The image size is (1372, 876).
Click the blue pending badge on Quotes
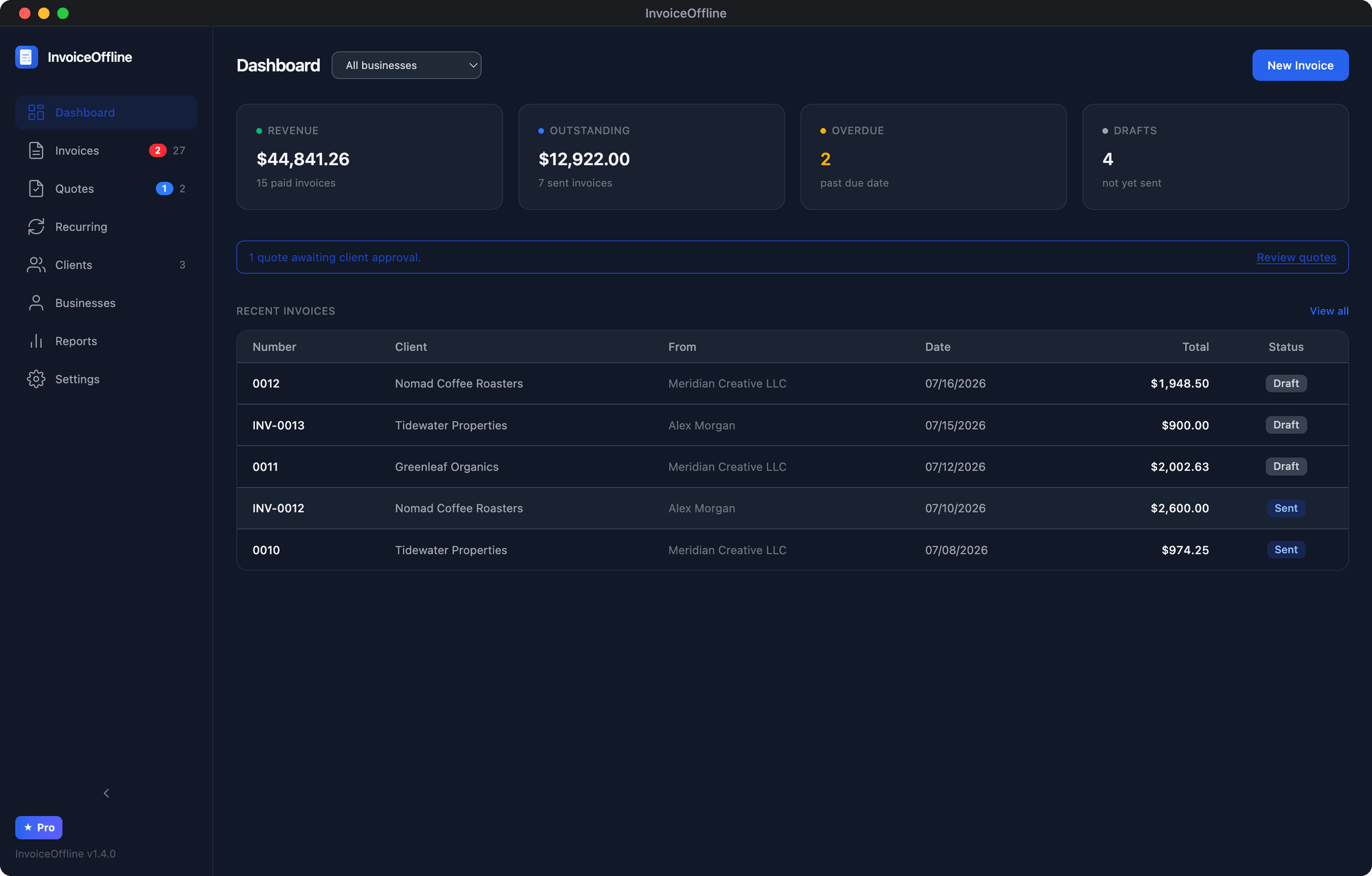click(164, 189)
